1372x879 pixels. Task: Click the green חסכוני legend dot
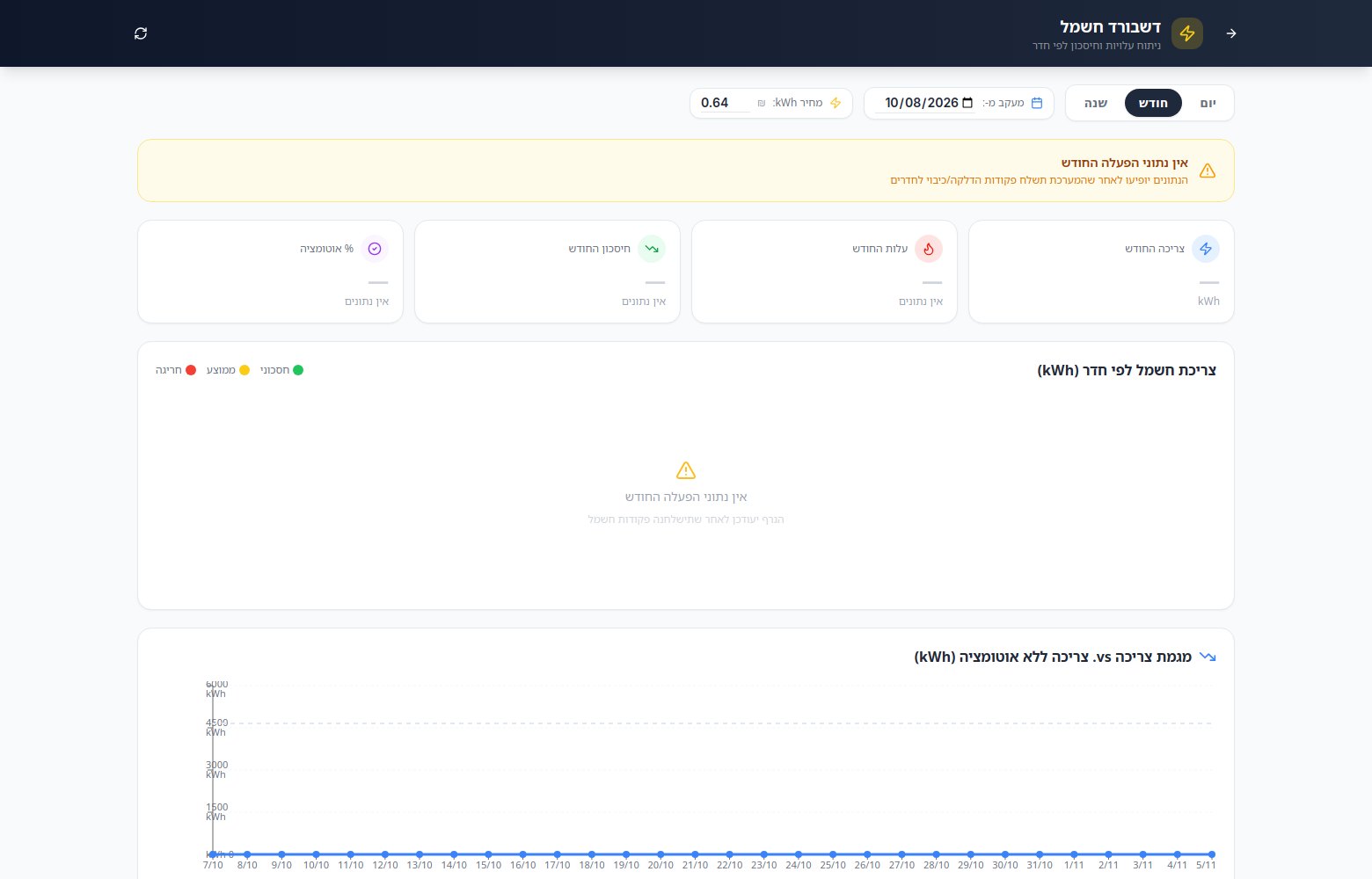click(x=298, y=370)
